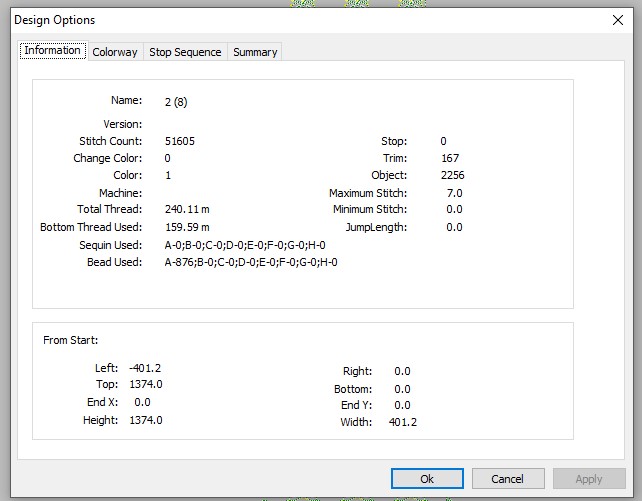Click the Bottom Thread Used label

[x=91, y=227]
